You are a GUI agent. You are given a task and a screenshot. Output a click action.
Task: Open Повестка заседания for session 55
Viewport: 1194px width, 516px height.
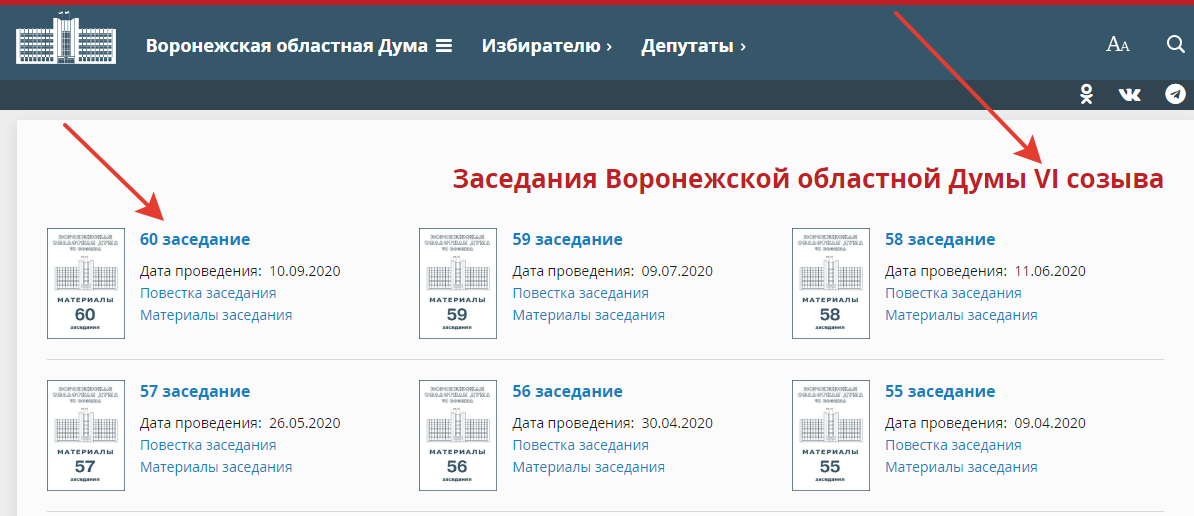[953, 445]
